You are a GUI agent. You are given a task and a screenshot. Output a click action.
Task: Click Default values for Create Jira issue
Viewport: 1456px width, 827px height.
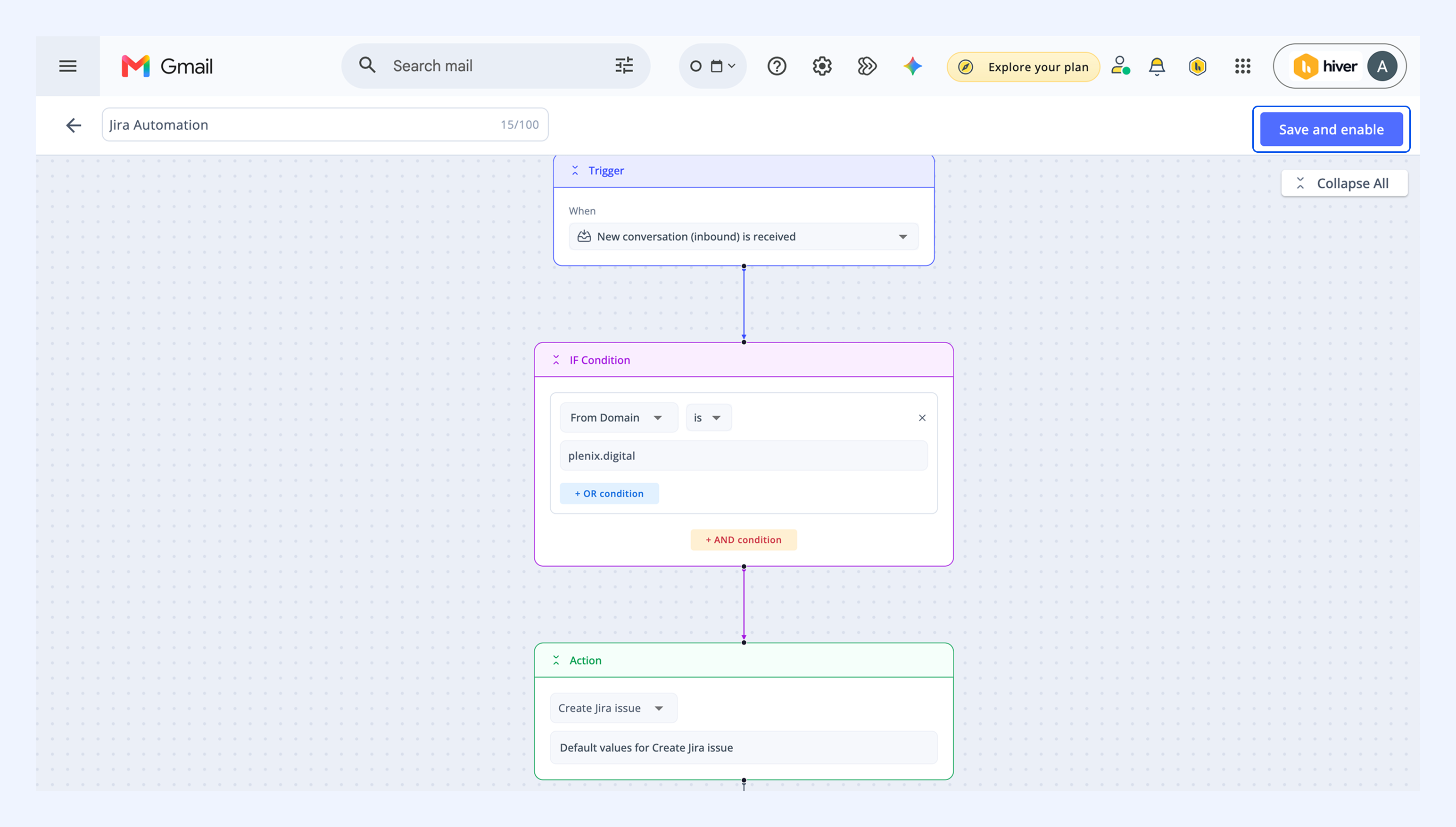pos(744,747)
